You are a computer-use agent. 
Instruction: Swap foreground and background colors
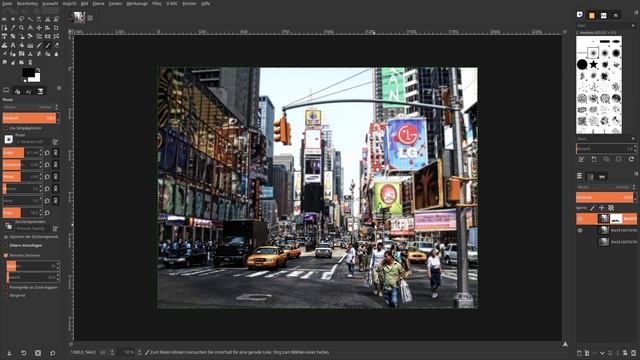click(x=38, y=70)
